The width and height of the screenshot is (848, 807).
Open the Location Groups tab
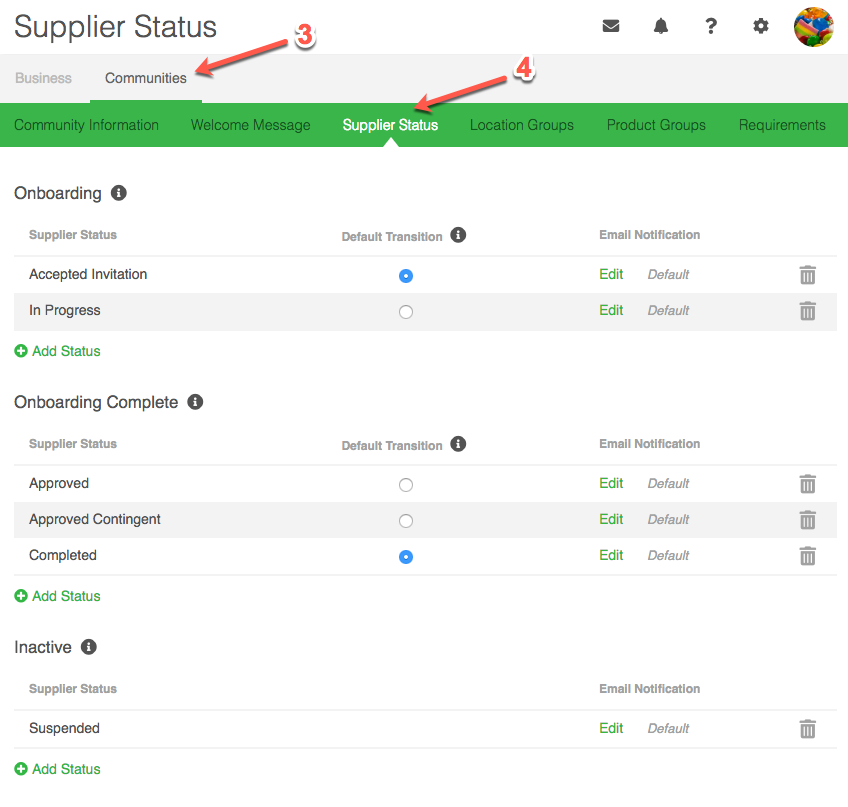click(521, 125)
